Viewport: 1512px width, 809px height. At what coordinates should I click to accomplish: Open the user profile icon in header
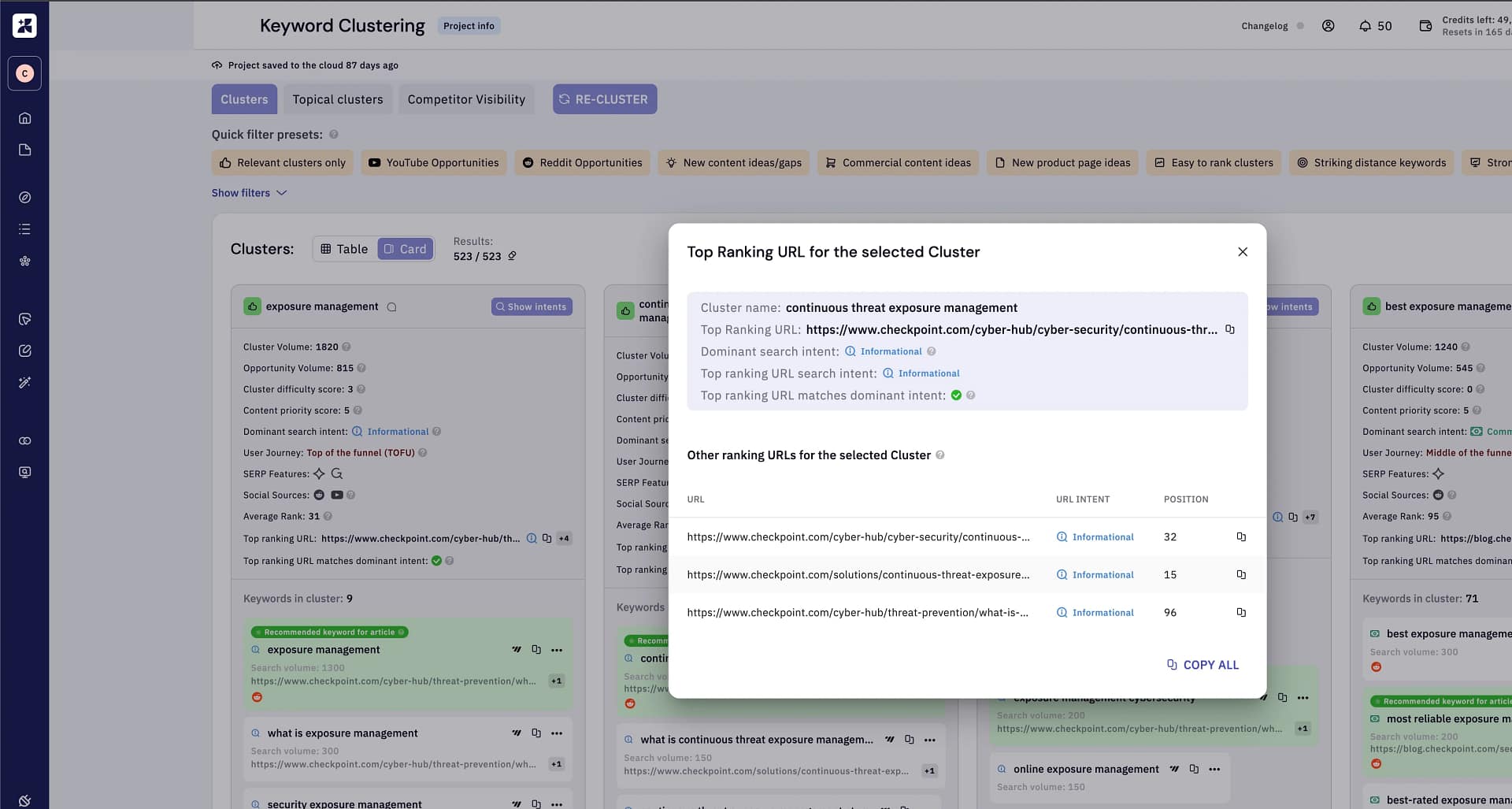coord(1328,26)
